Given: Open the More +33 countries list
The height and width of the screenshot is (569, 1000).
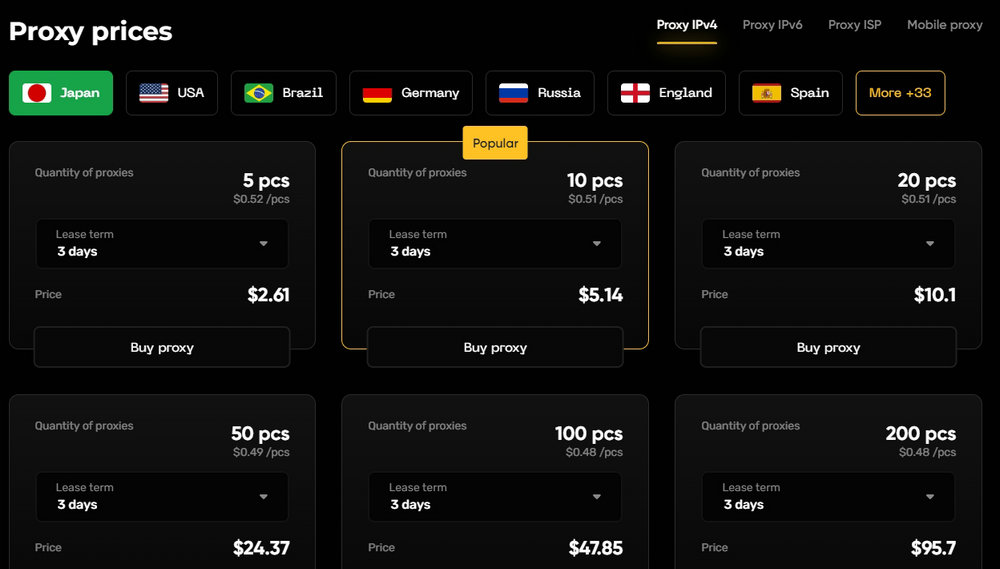Looking at the screenshot, I should point(900,93).
